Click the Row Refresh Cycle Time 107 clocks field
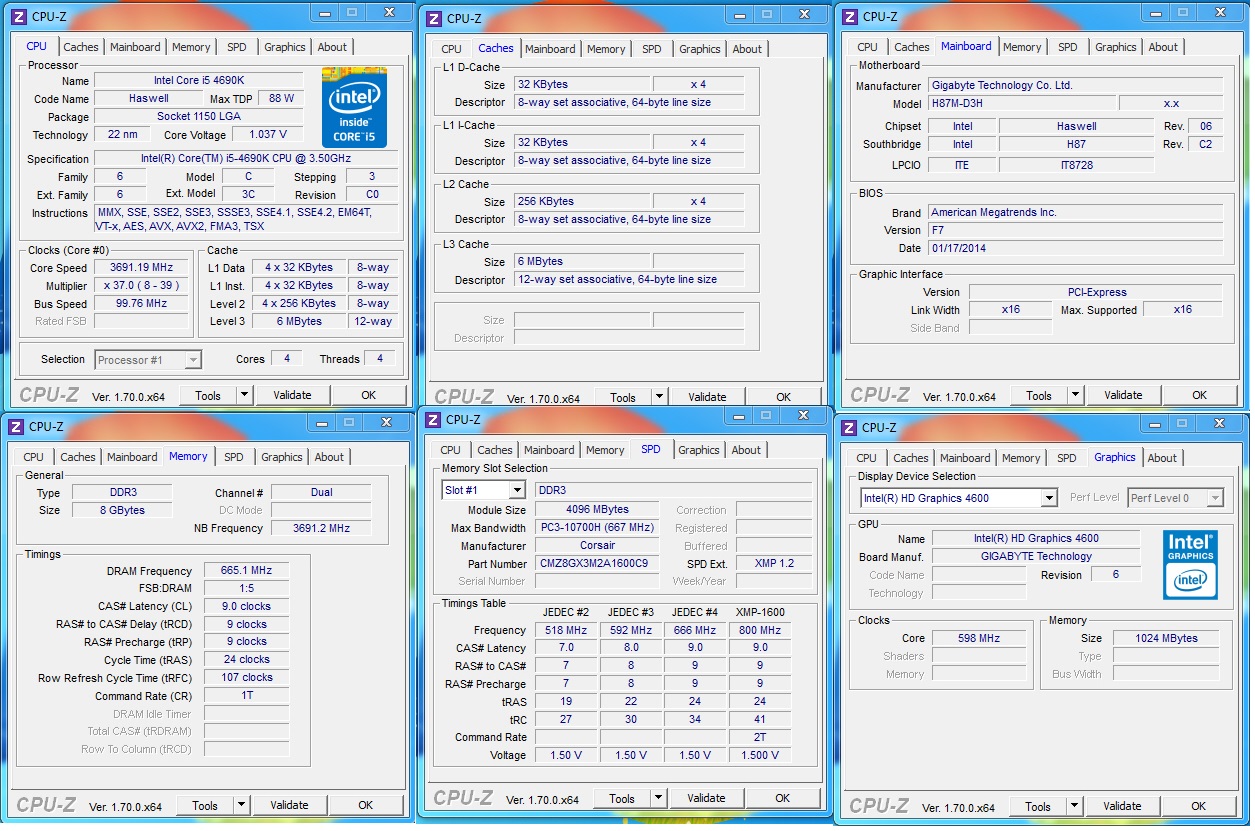Image resolution: width=1255 pixels, height=831 pixels. [x=246, y=677]
